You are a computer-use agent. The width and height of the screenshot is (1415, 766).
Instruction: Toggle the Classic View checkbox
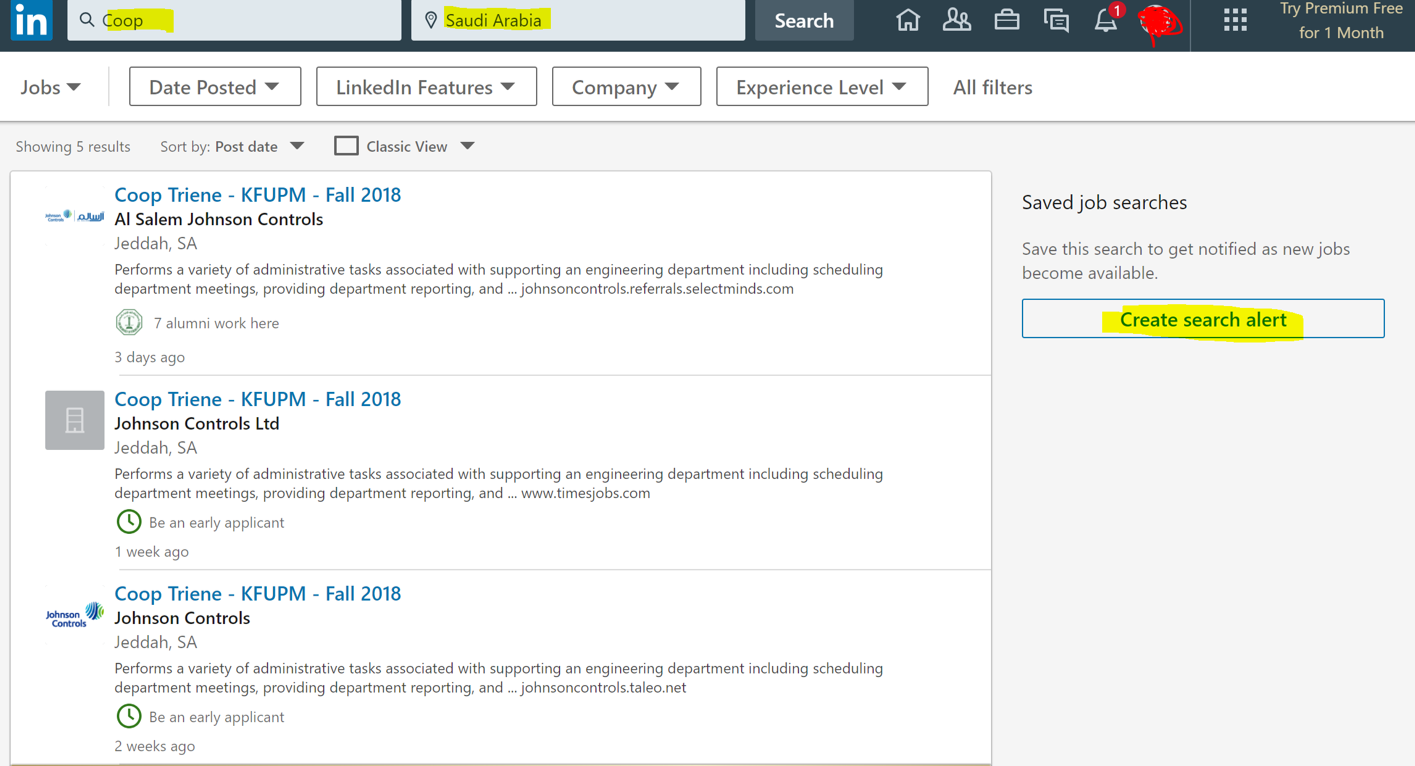pyautogui.click(x=346, y=146)
